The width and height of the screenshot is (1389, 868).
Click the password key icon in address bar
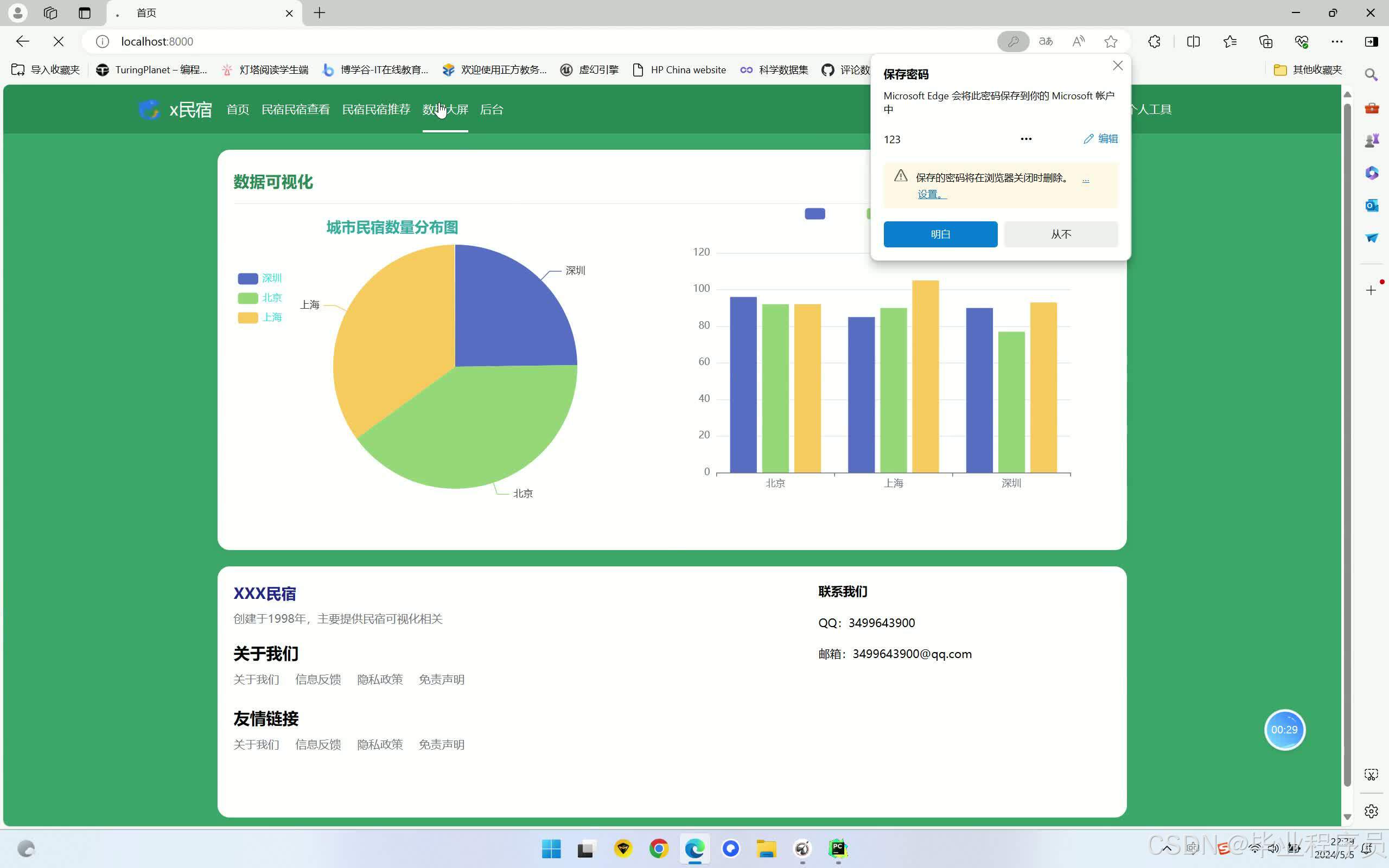(1013, 41)
